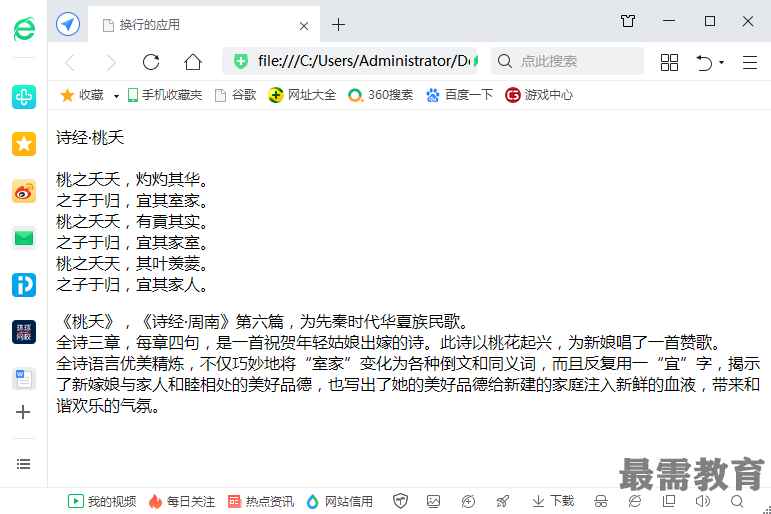This screenshot has width=771, height=514.
Task: Open 手机收藏夹 bookmark folder
Action: (x=165, y=95)
